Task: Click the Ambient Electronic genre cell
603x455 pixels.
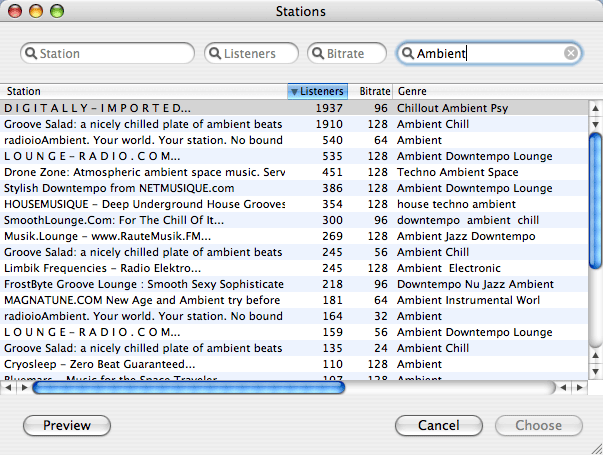Action: pyautogui.click(x=449, y=268)
